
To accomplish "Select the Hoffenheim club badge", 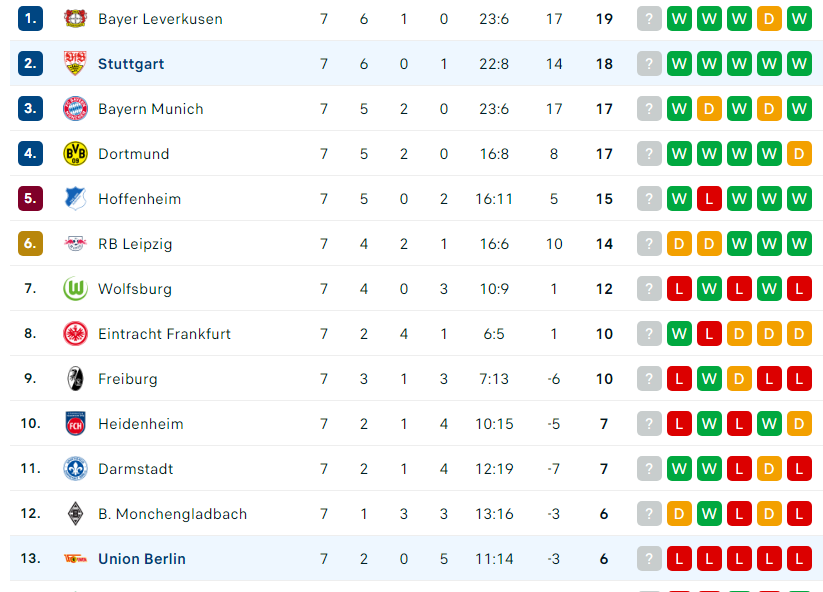I will pos(75,199).
